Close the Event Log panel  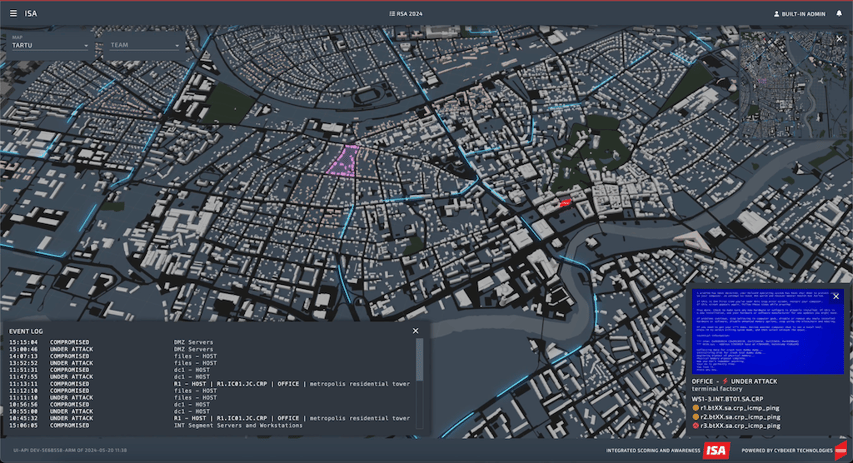416,330
